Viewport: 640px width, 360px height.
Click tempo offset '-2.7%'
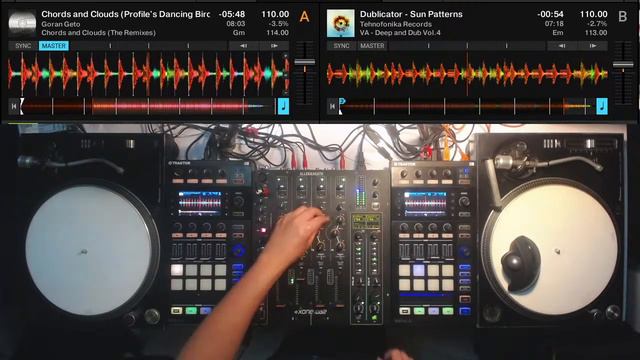coord(598,24)
